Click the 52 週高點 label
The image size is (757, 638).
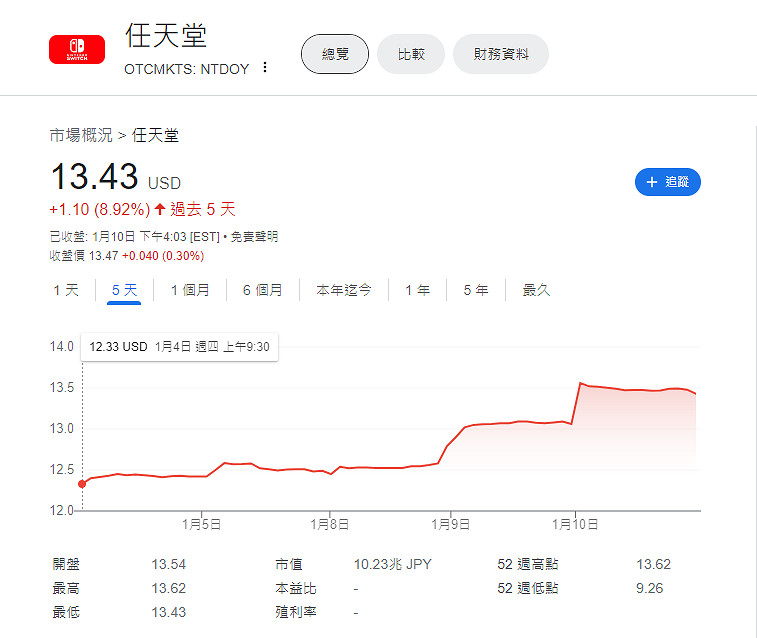point(528,564)
